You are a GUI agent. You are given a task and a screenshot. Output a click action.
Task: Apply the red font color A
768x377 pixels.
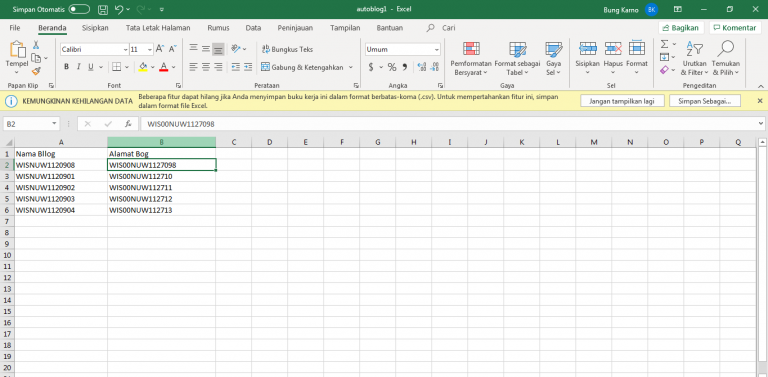164,67
